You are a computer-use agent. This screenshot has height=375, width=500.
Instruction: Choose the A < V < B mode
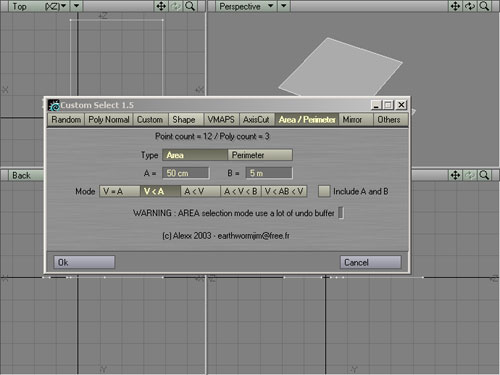241,191
